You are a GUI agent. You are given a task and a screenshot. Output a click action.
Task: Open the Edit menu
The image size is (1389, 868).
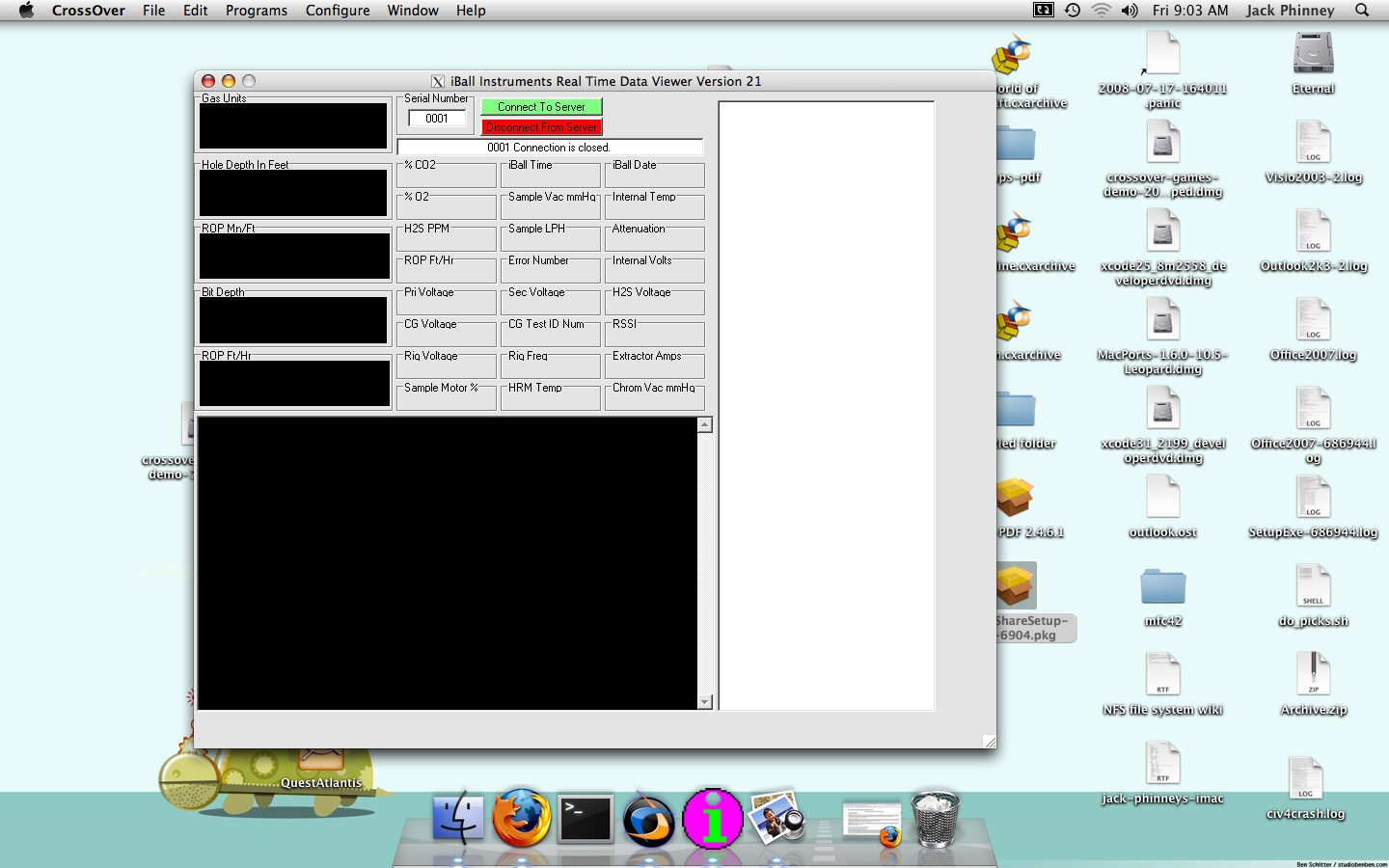click(196, 11)
